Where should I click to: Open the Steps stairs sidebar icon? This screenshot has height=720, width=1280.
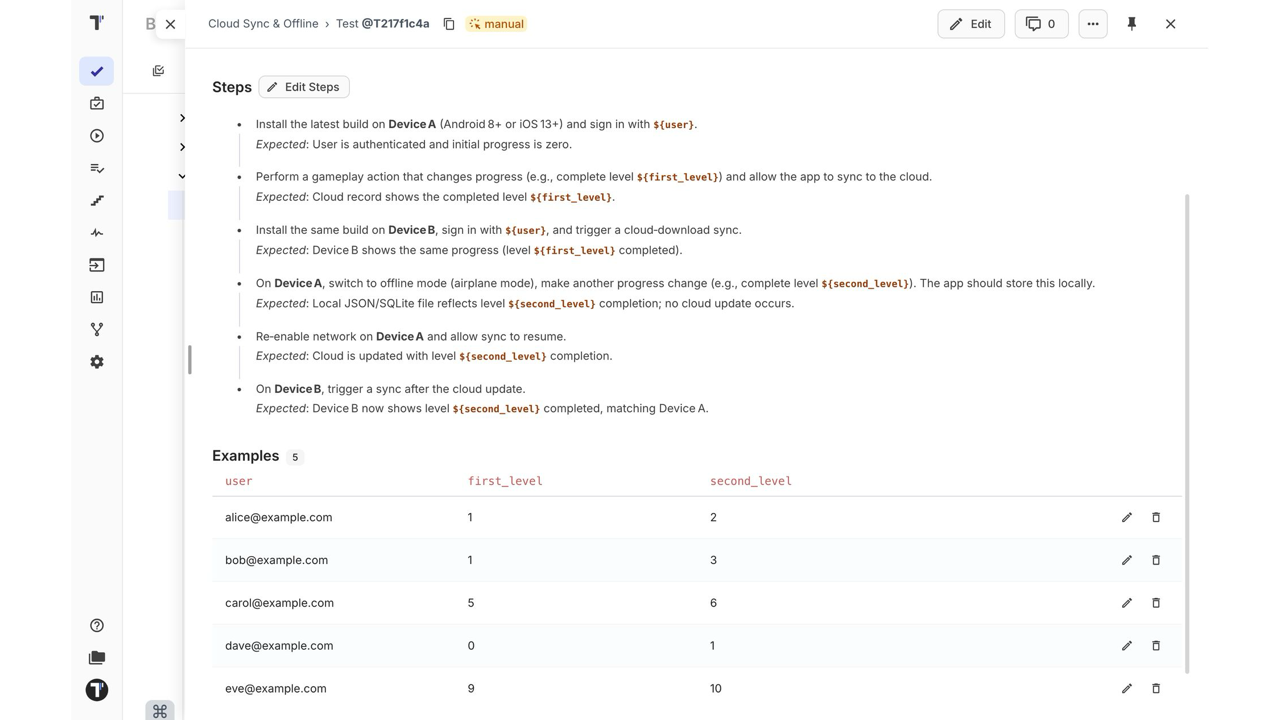(97, 201)
